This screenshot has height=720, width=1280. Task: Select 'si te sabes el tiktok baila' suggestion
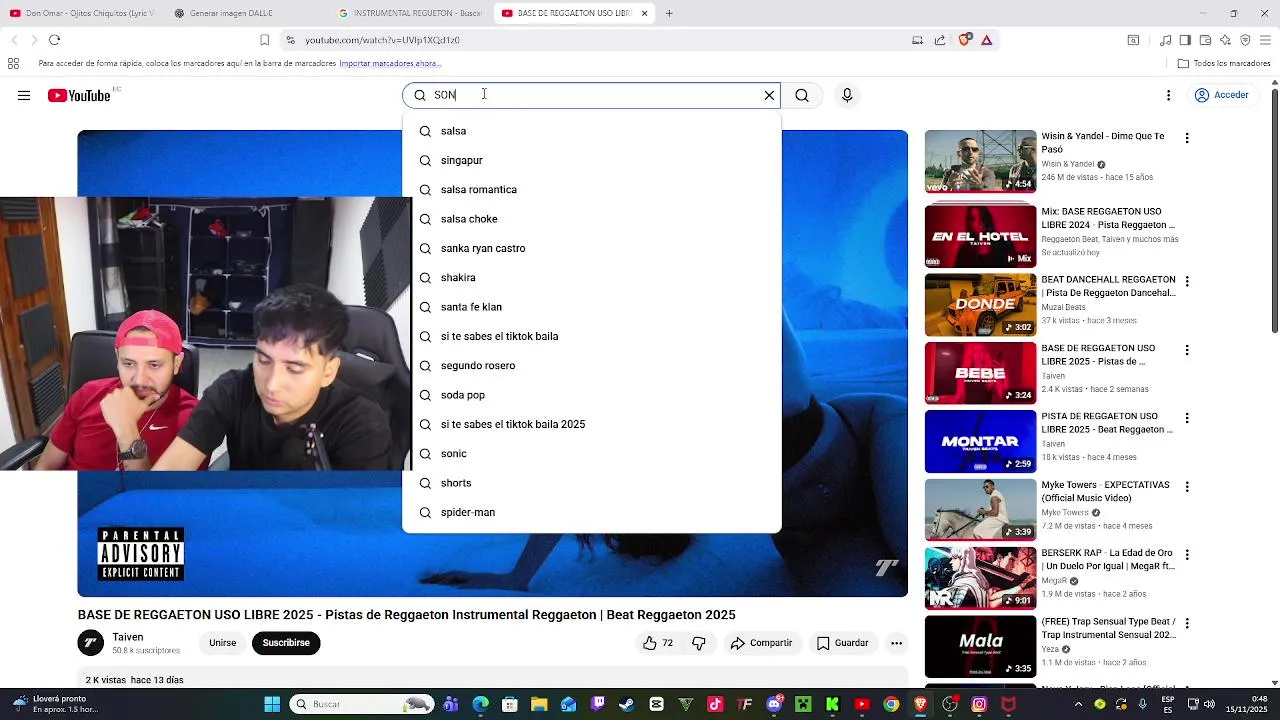pyautogui.click(x=591, y=336)
